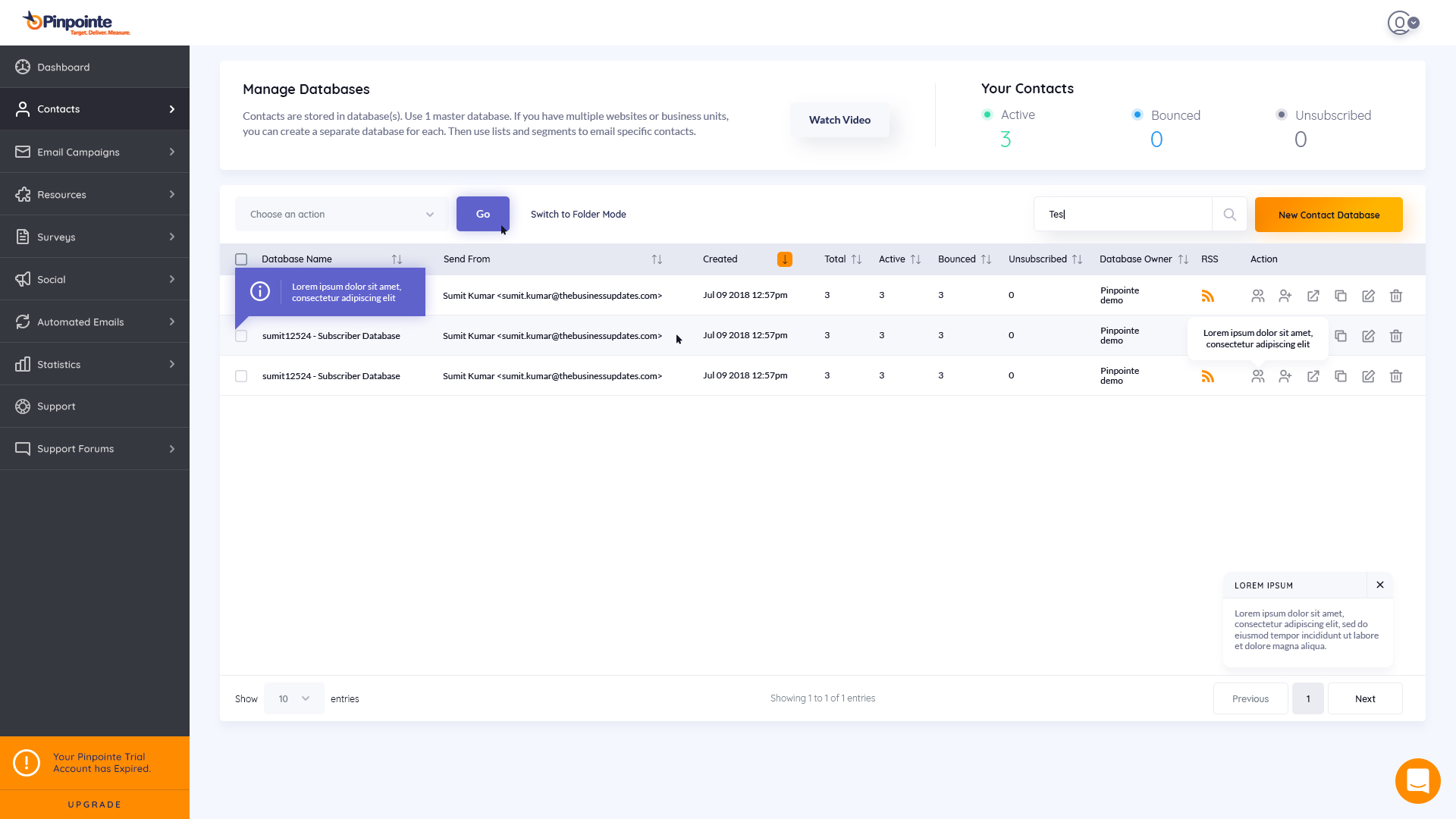Open Support menu item

[x=95, y=406]
